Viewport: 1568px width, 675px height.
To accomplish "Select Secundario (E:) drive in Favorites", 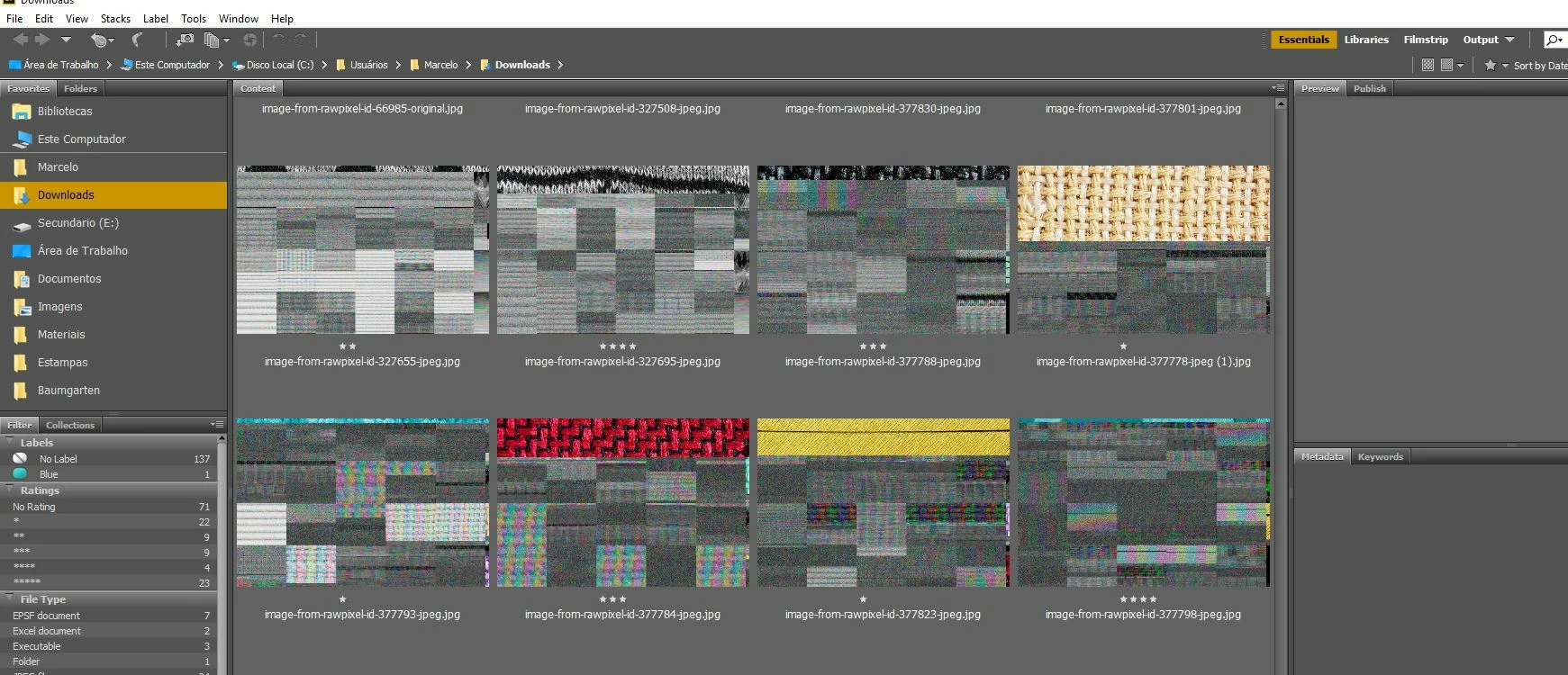I will pyautogui.click(x=113, y=223).
